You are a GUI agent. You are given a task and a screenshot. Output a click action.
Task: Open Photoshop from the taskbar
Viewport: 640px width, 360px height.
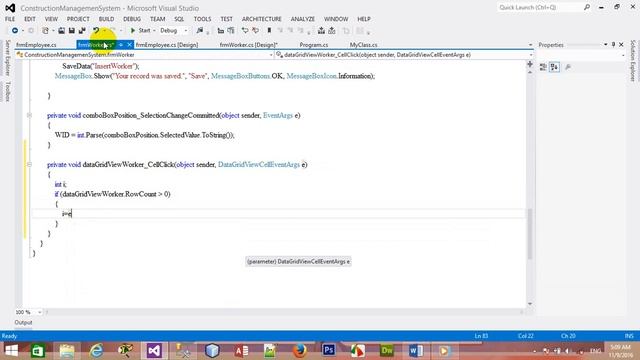coord(329,350)
